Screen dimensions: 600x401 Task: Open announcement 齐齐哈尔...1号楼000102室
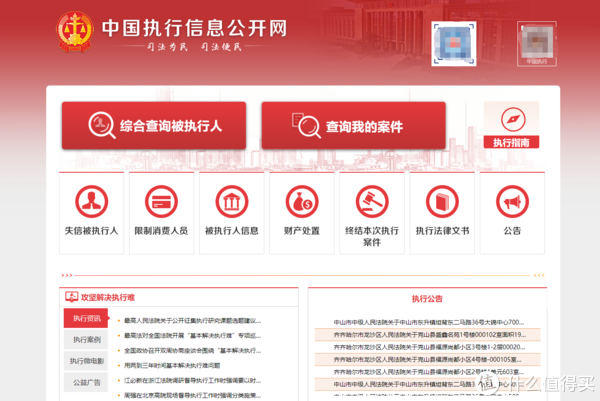pyautogui.click(x=430, y=335)
